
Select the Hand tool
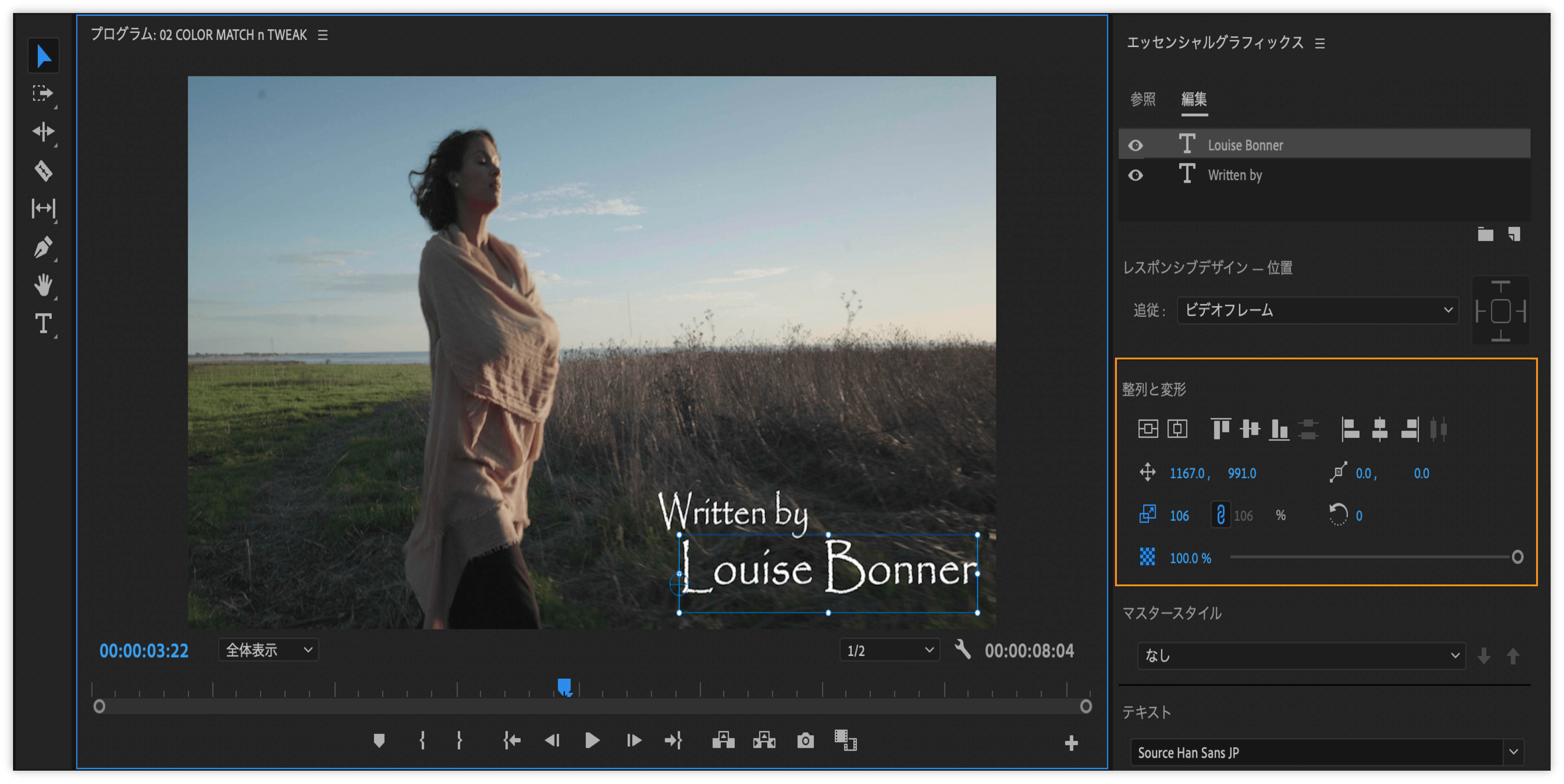pyautogui.click(x=43, y=285)
